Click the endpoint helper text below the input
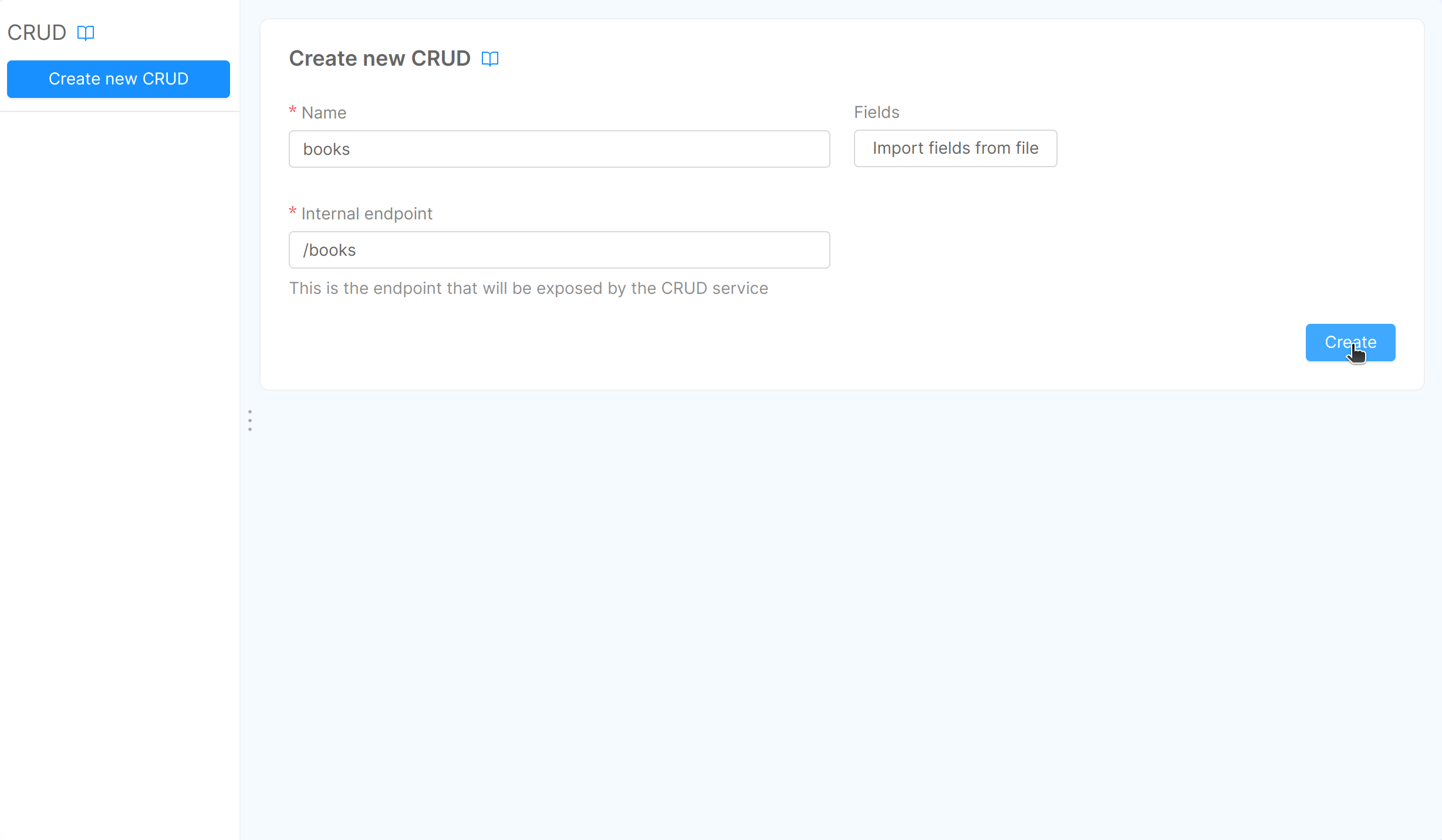Image resolution: width=1442 pixels, height=840 pixels. (528, 288)
